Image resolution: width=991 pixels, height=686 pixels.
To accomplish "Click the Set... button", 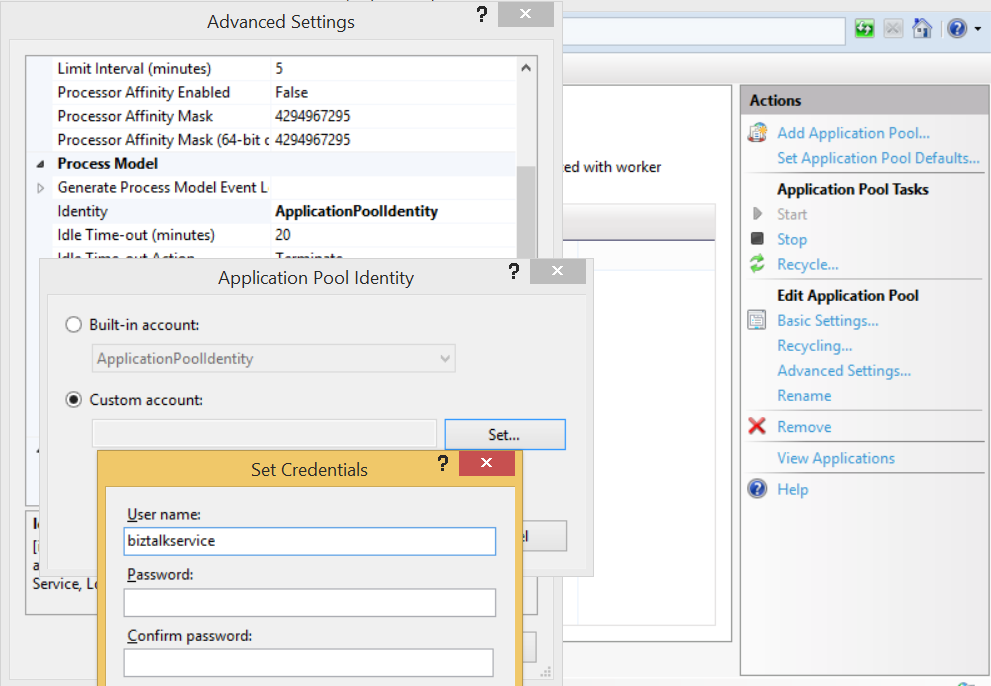I will coord(505,434).
